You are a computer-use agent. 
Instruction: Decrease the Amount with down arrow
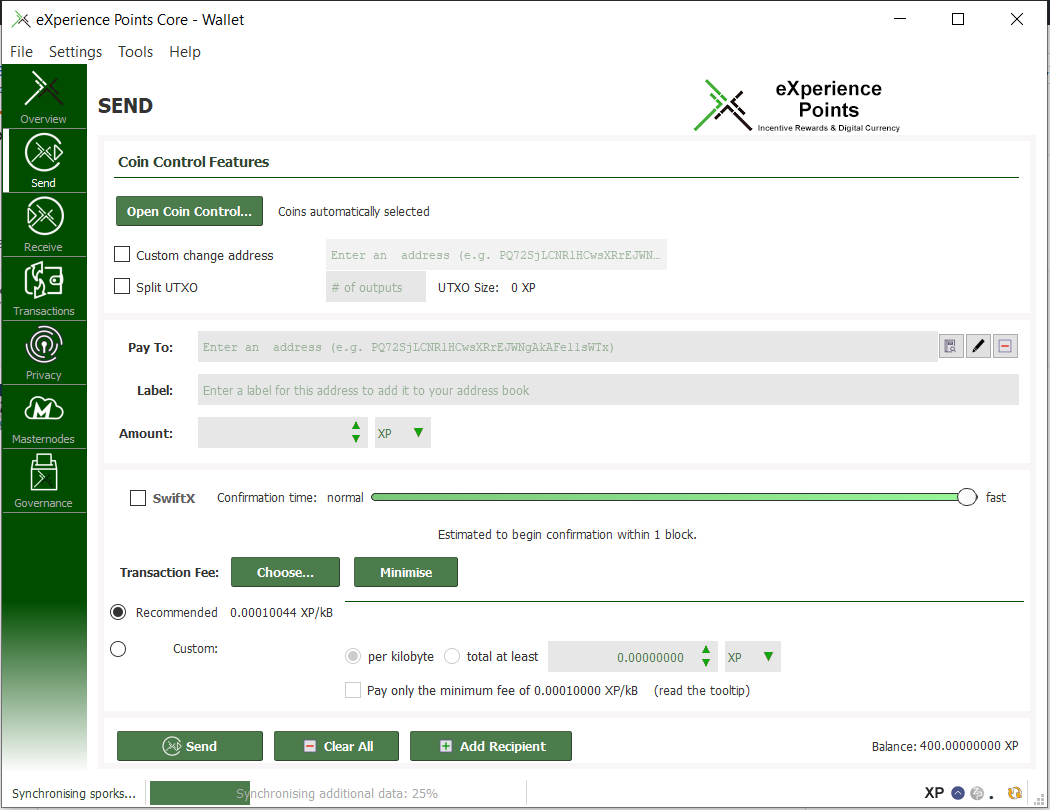click(x=356, y=439)
